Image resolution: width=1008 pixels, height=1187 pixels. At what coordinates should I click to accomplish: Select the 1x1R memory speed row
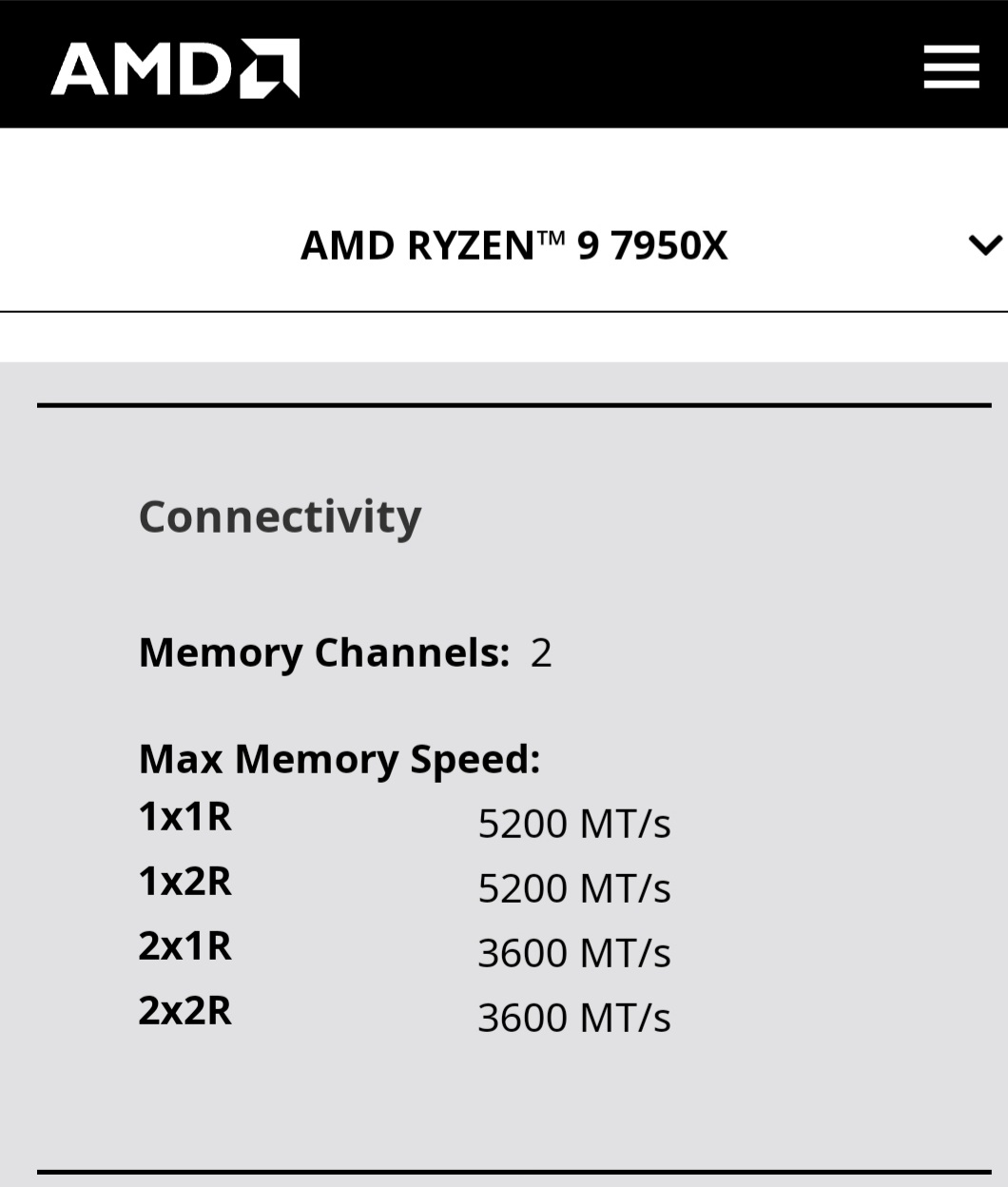point(184,816)
